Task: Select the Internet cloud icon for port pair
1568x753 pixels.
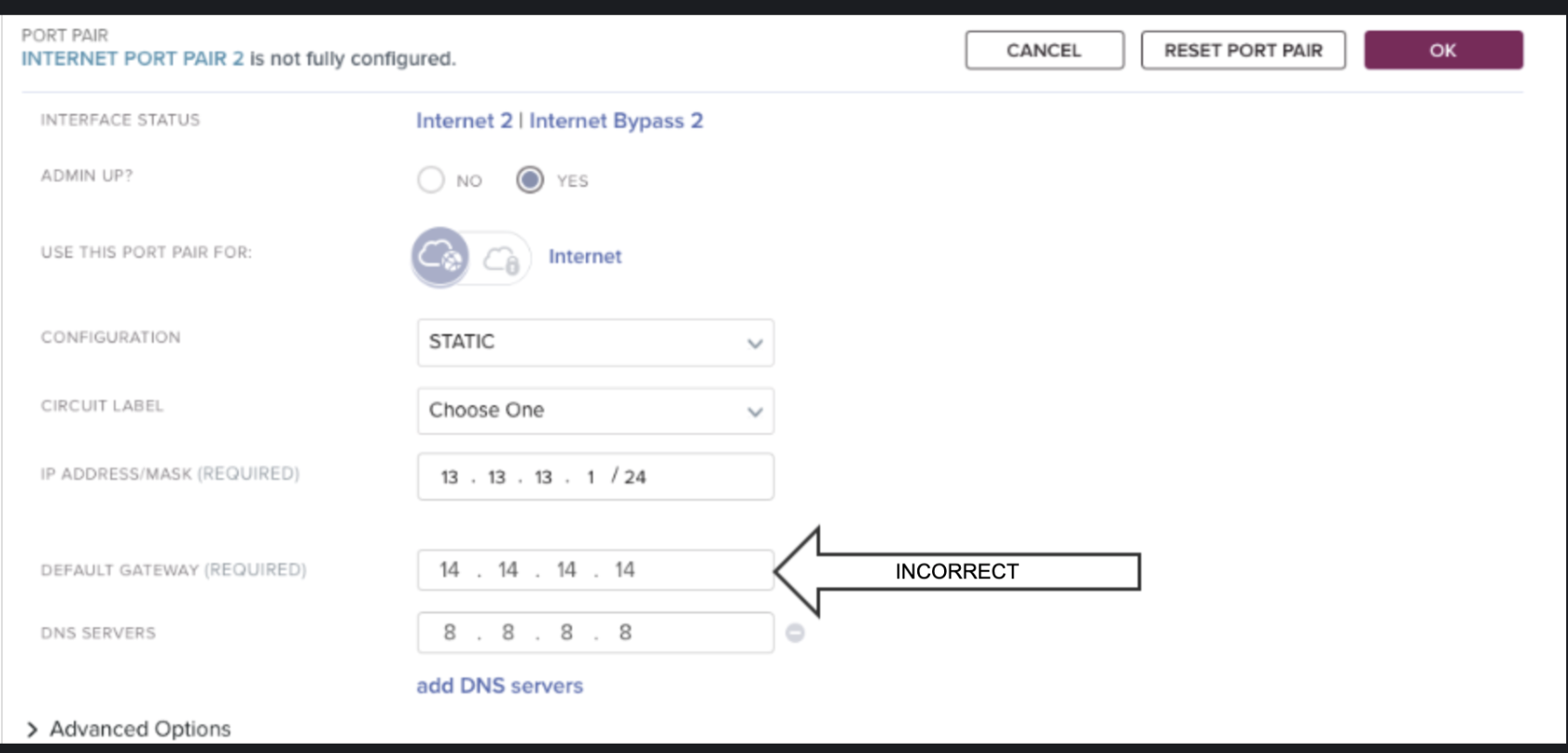Action: point(440,256)
